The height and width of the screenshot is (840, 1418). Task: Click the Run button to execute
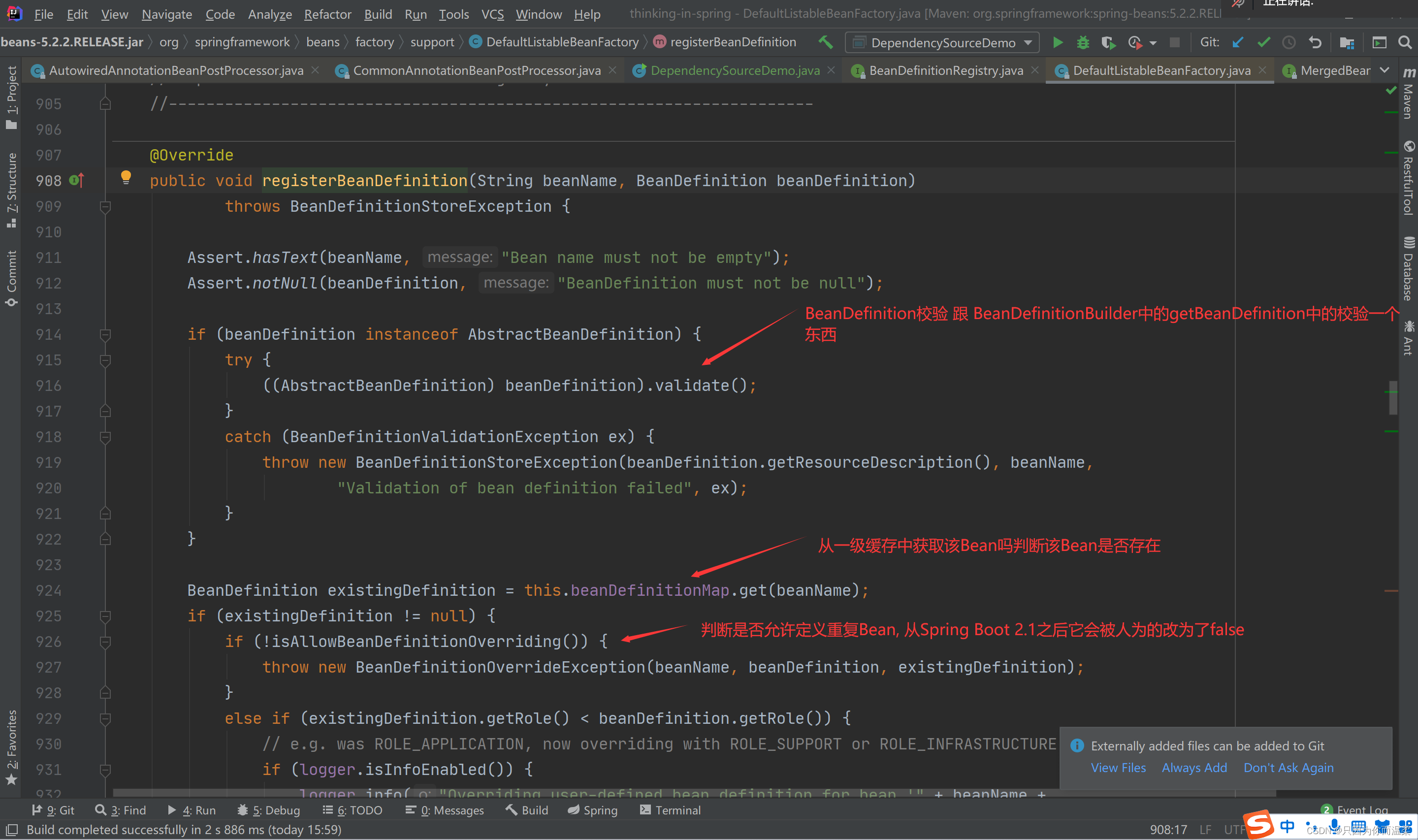(1058, 43)
